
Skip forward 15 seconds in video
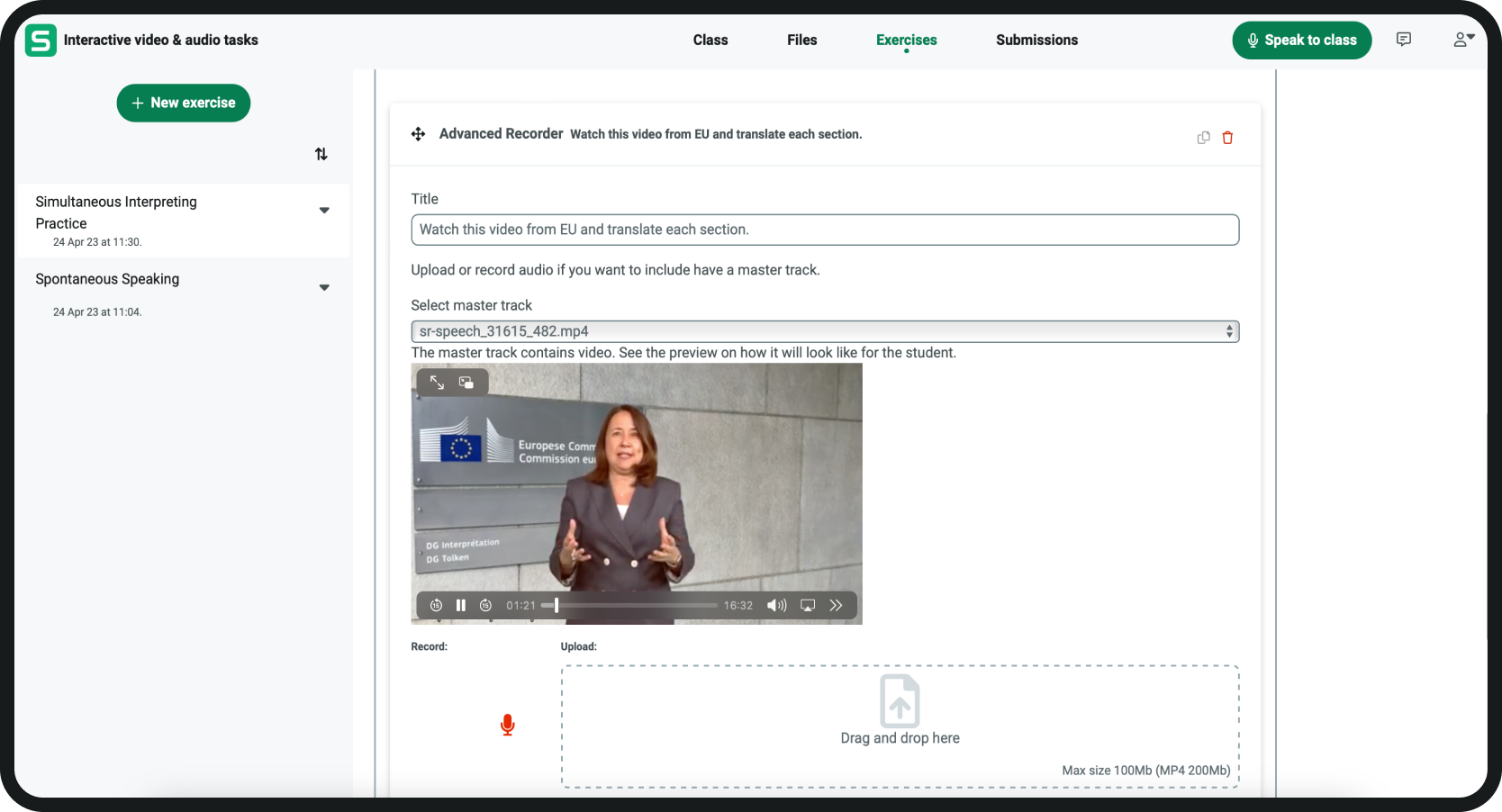pos(485,606)
